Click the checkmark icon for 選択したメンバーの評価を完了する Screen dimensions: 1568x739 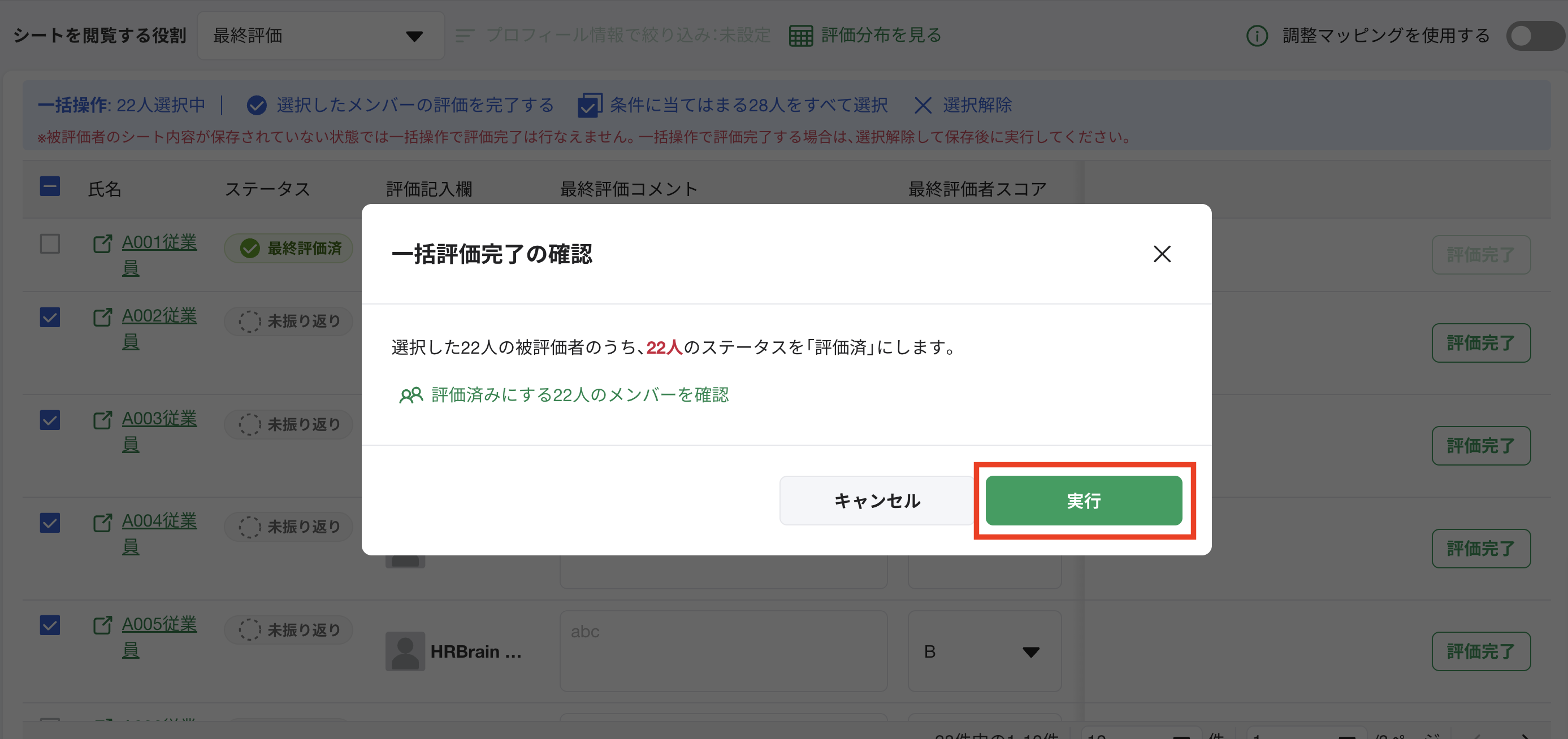pos(256,106)
